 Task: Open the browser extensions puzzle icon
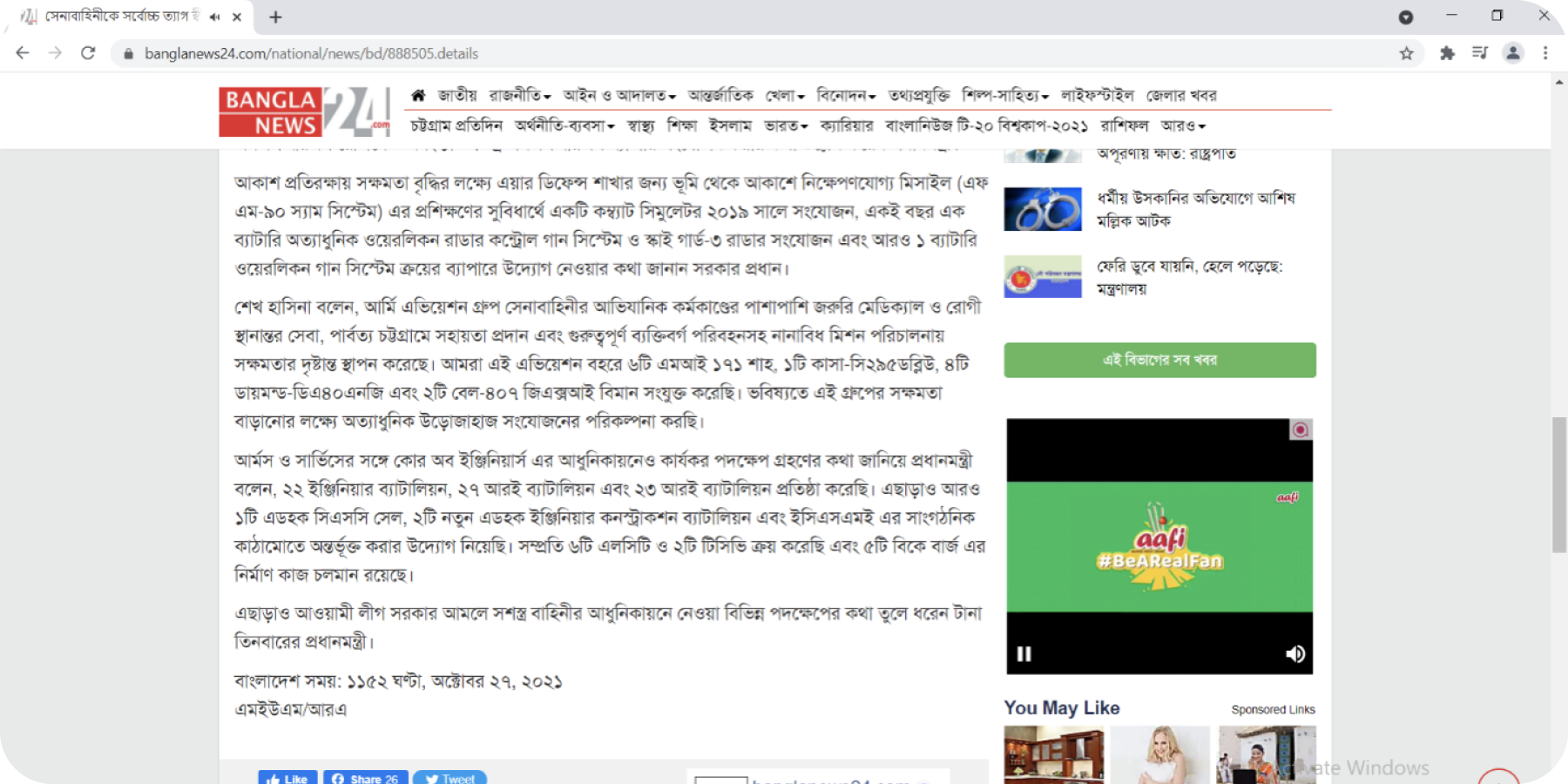click(1447, 53)
